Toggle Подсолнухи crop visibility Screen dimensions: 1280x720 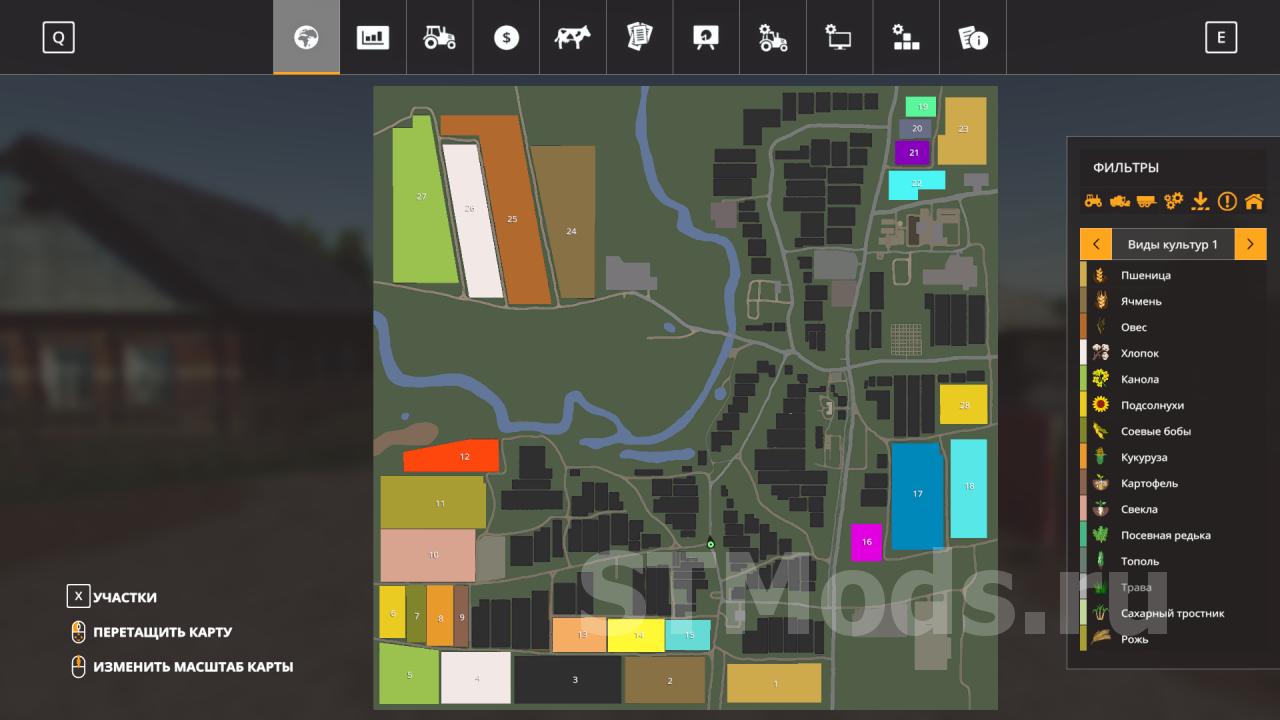click(x=1173, y=405)
